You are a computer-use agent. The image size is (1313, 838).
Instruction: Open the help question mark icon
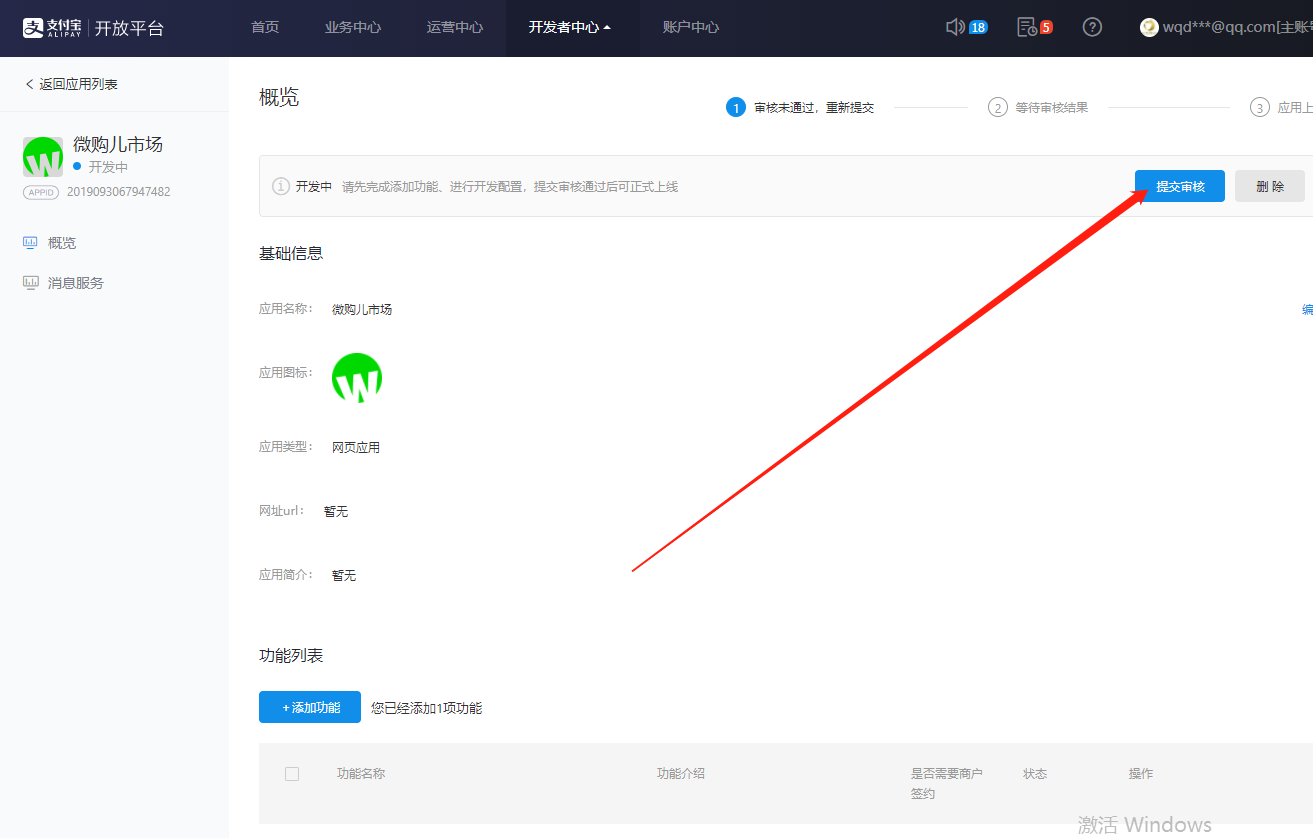[x=1092, y=27]
